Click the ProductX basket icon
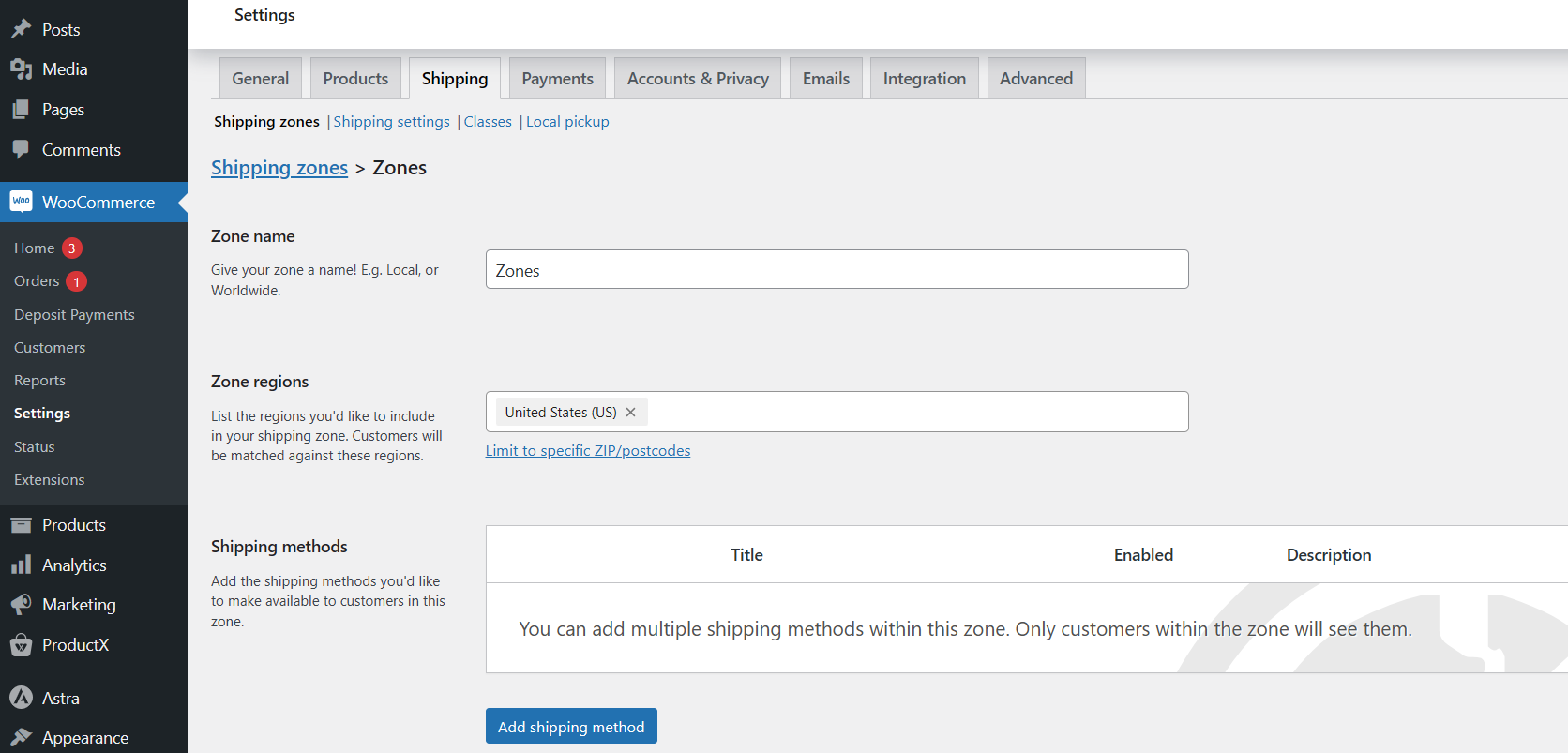The image size is (1568, 753). click(21, 645)
